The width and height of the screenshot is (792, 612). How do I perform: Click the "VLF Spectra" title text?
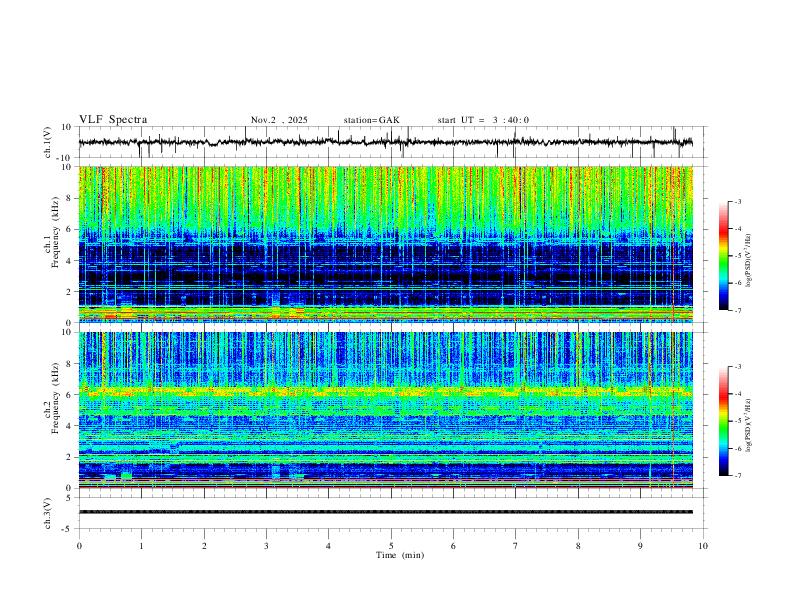click(x=113, y=120)
